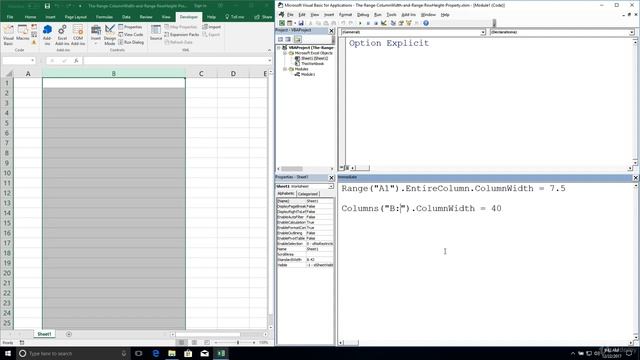This screenshot has height=360, width=640.
Task: Click the EnableCalculation property row
Action: (x=305, y=222)
